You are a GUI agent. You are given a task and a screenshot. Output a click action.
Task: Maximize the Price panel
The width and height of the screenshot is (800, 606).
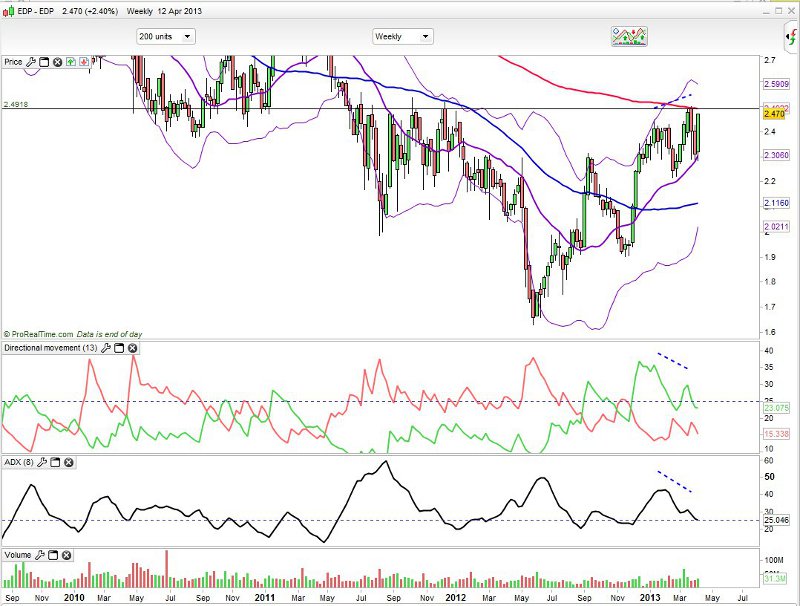coord(44,62)
